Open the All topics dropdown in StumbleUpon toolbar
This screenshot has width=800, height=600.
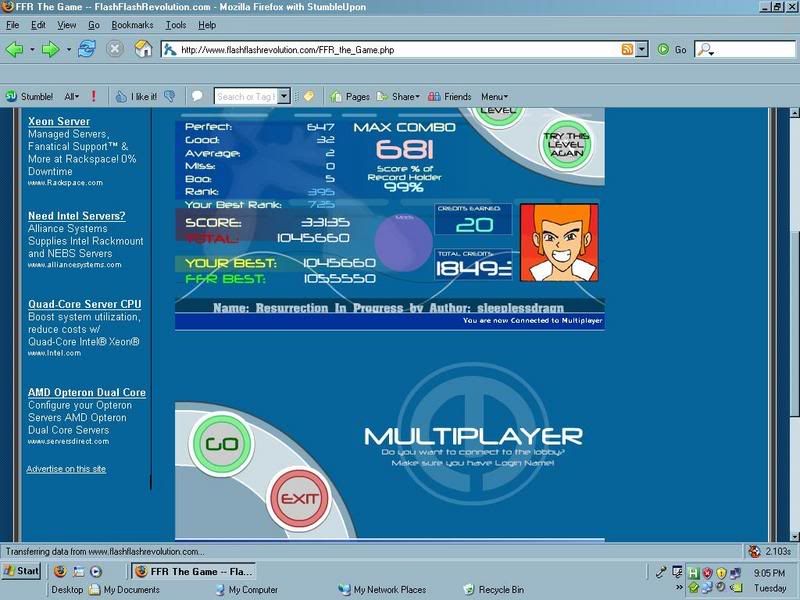[x=71, y=96]
